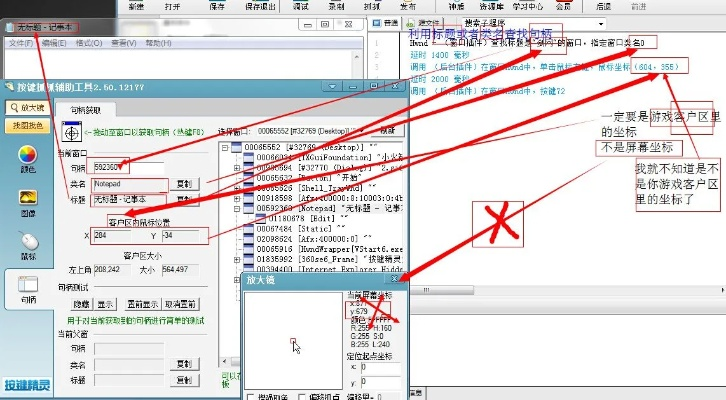Open the 搜索子程序 dropdown
Image resolution: width=726 pixels, height=400 pixels.
[599, 22]
